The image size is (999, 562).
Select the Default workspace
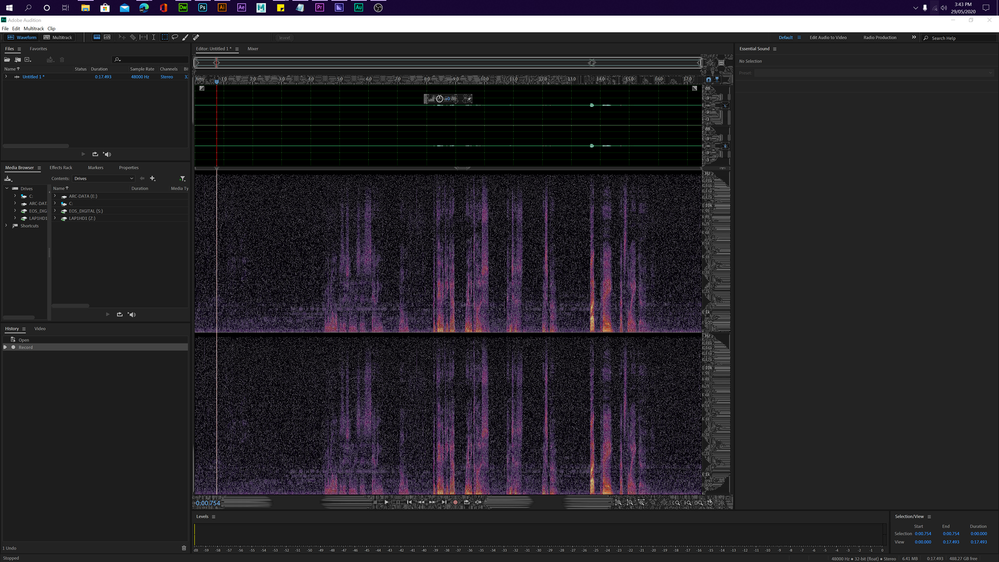tap(786, 38)
